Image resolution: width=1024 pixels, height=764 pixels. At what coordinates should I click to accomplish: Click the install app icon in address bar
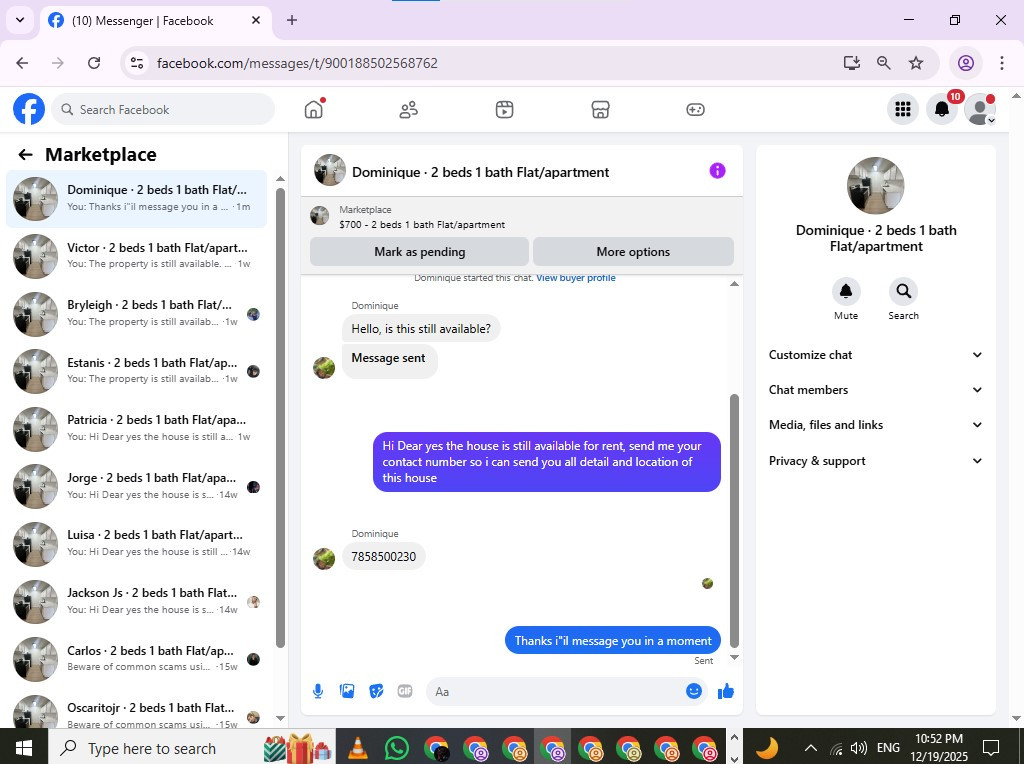pos(852,63)
